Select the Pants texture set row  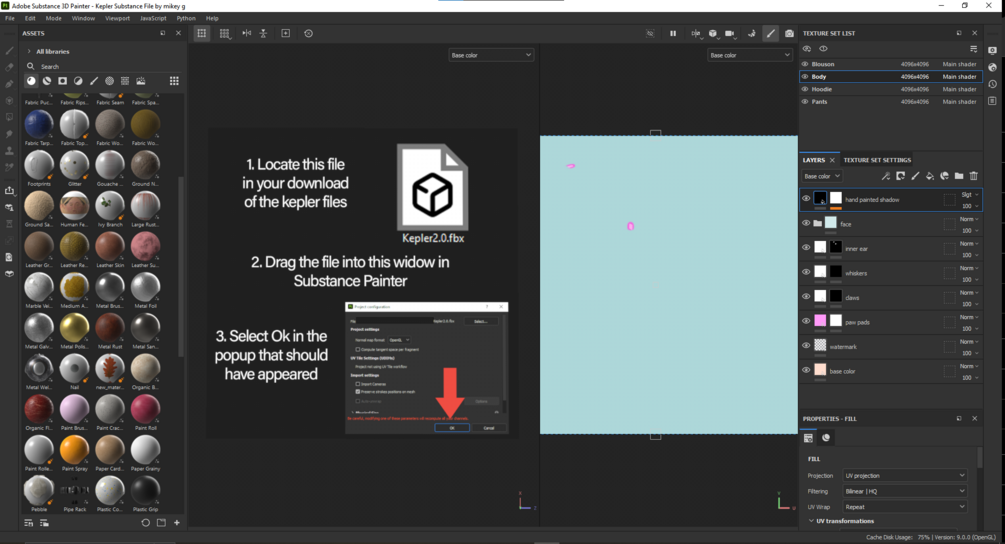point(891,101)
